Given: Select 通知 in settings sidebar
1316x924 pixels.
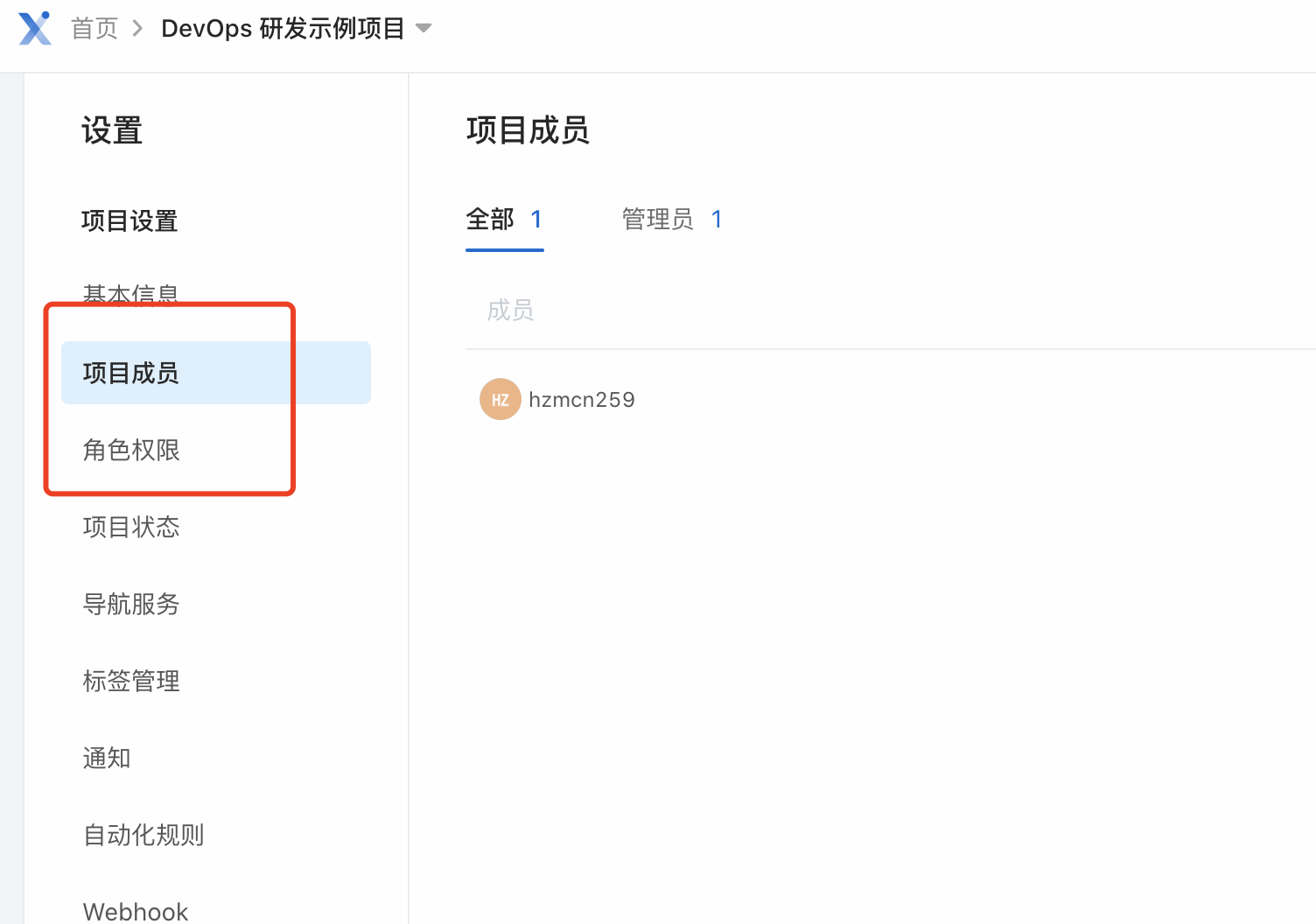Looking at the screenshot, I should [107, 758].
